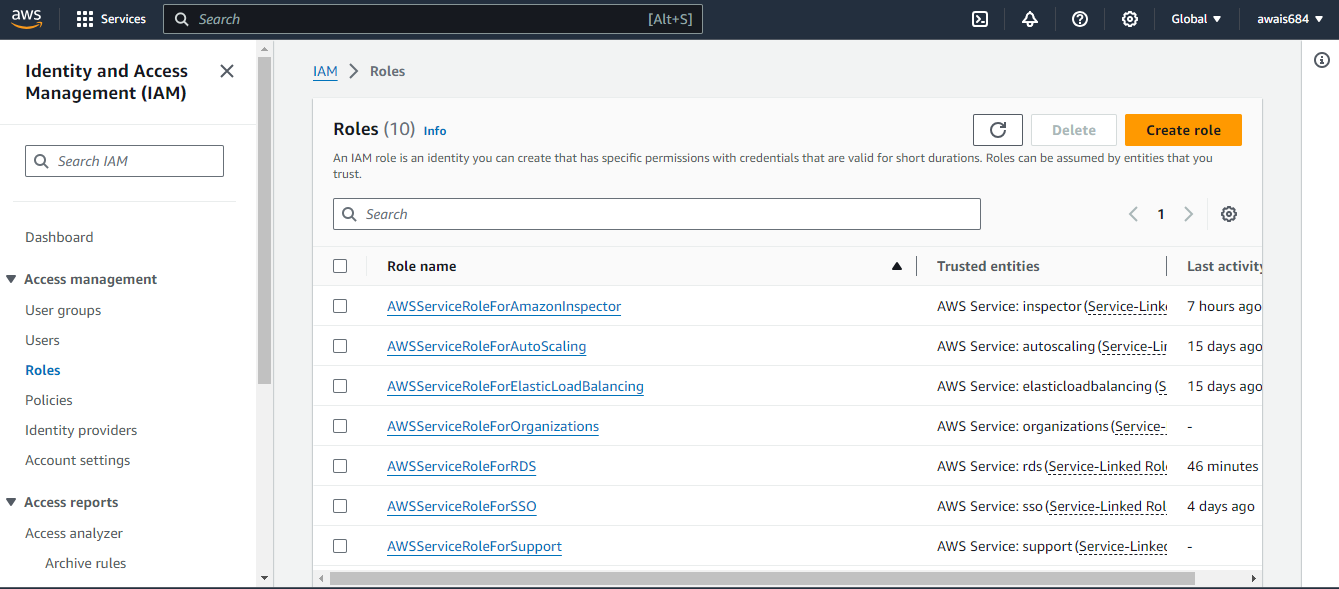Screen dimensions: 1339x589
Task: Tick the AWSServiceRoleForRDS row checkbox
Action: click(340, 466)
